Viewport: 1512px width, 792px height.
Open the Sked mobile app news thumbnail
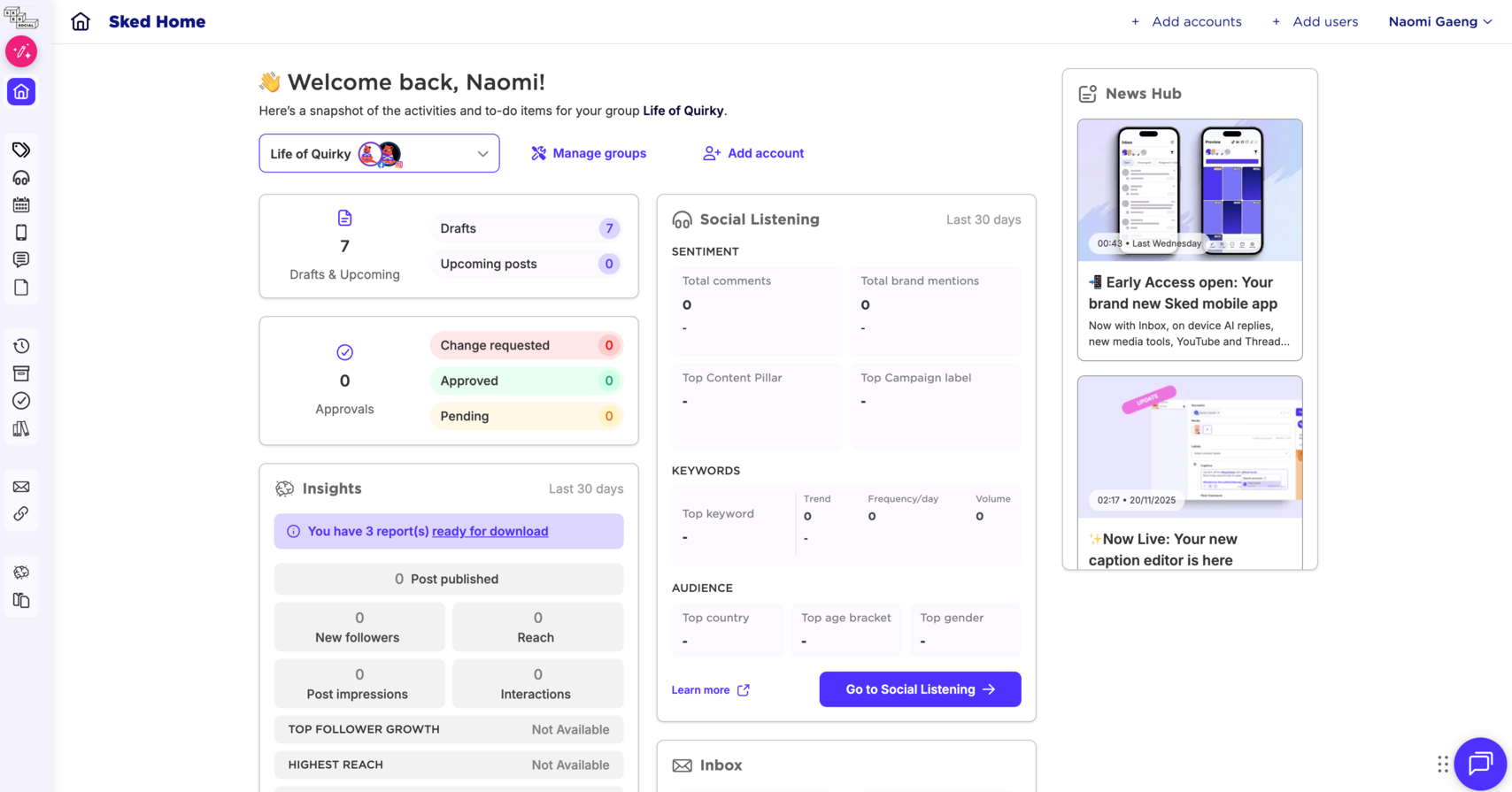click(x=1190, y=190)
